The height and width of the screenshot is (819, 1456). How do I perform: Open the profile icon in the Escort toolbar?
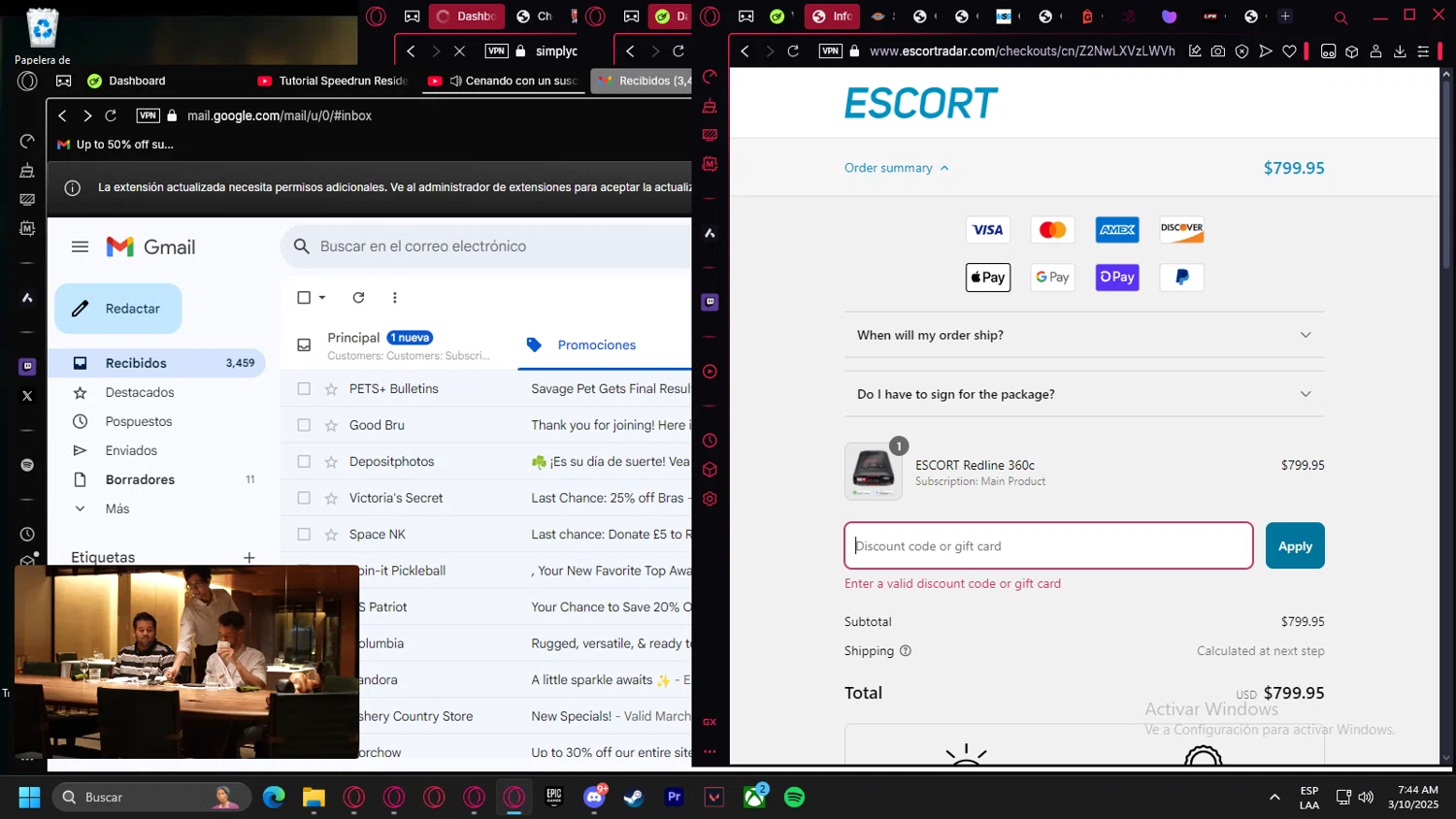click(x=1375, y=51)
